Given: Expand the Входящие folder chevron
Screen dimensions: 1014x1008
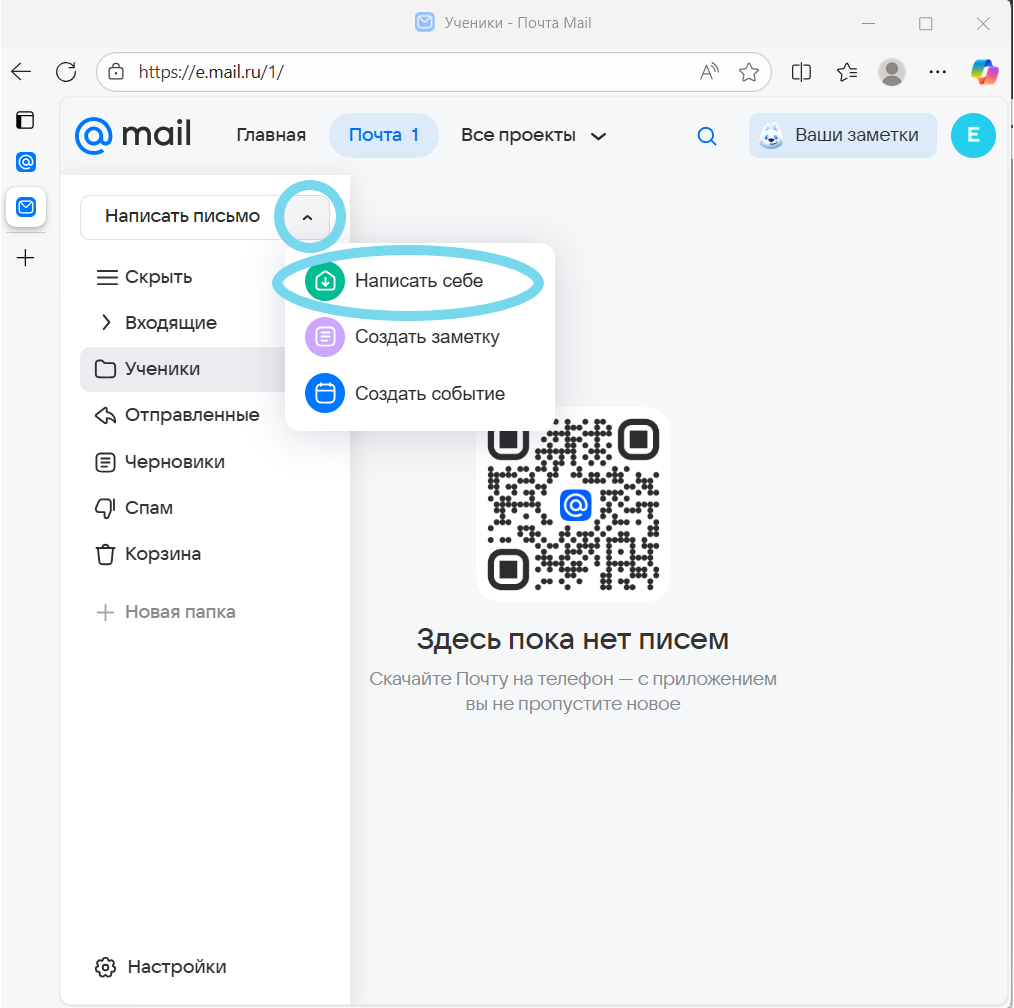Looking at the screenshot, I should click(106, 323).
